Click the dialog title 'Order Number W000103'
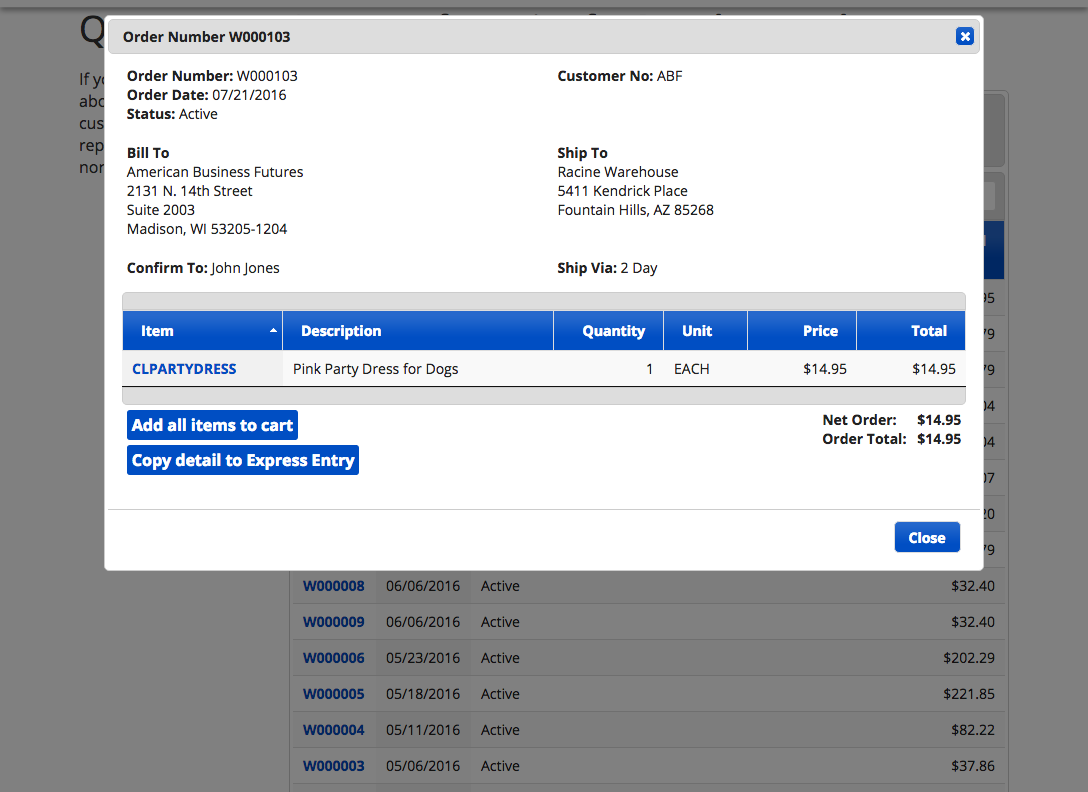The width and height of the screenshot is (1088, 792). click(x=206, y=37)
